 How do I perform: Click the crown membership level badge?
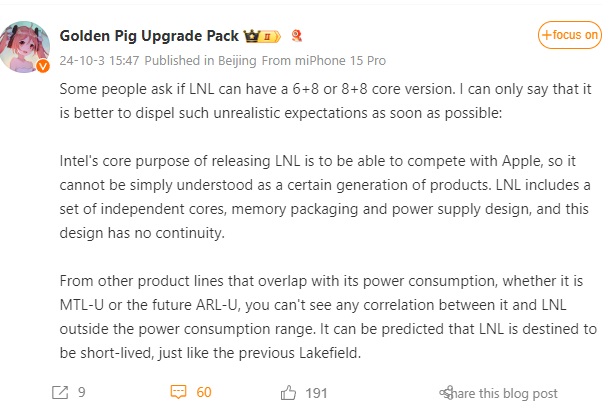coord(262,36)
